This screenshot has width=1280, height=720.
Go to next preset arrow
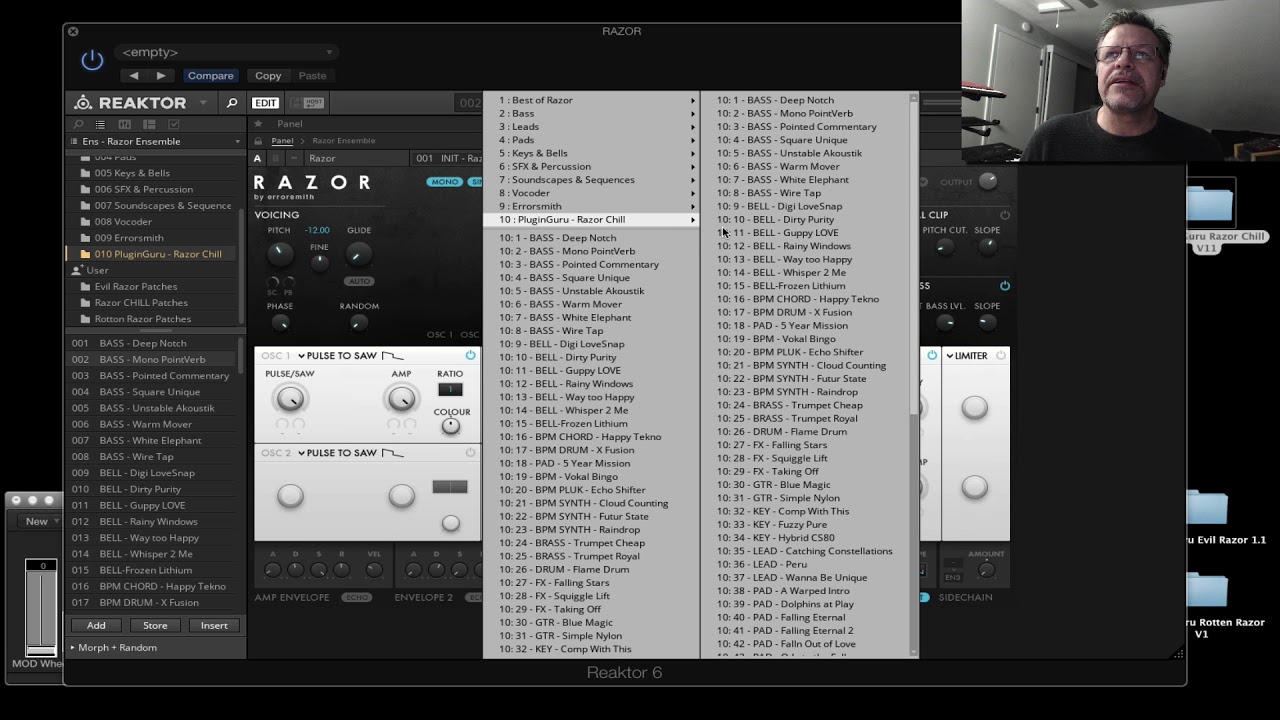[161, 76]
